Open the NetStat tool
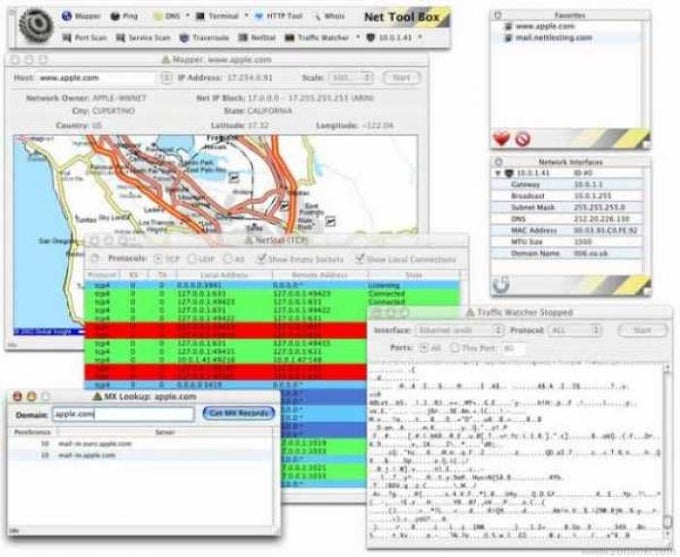680x557 pixels. [257, 38]
